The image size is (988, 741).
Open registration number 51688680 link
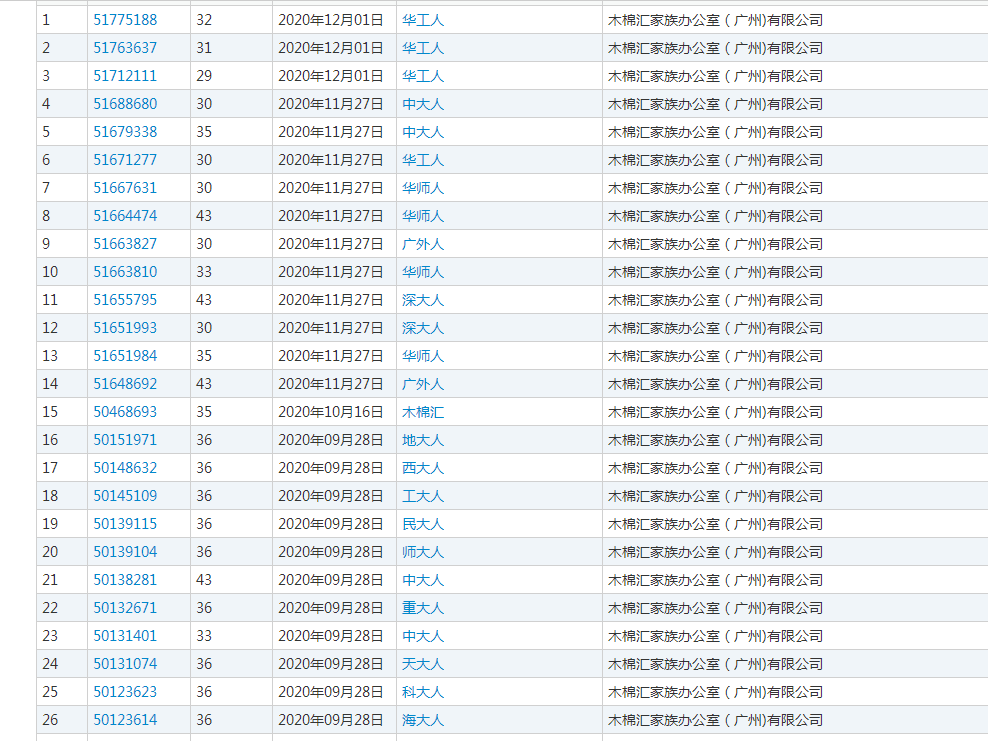(125, 104)
